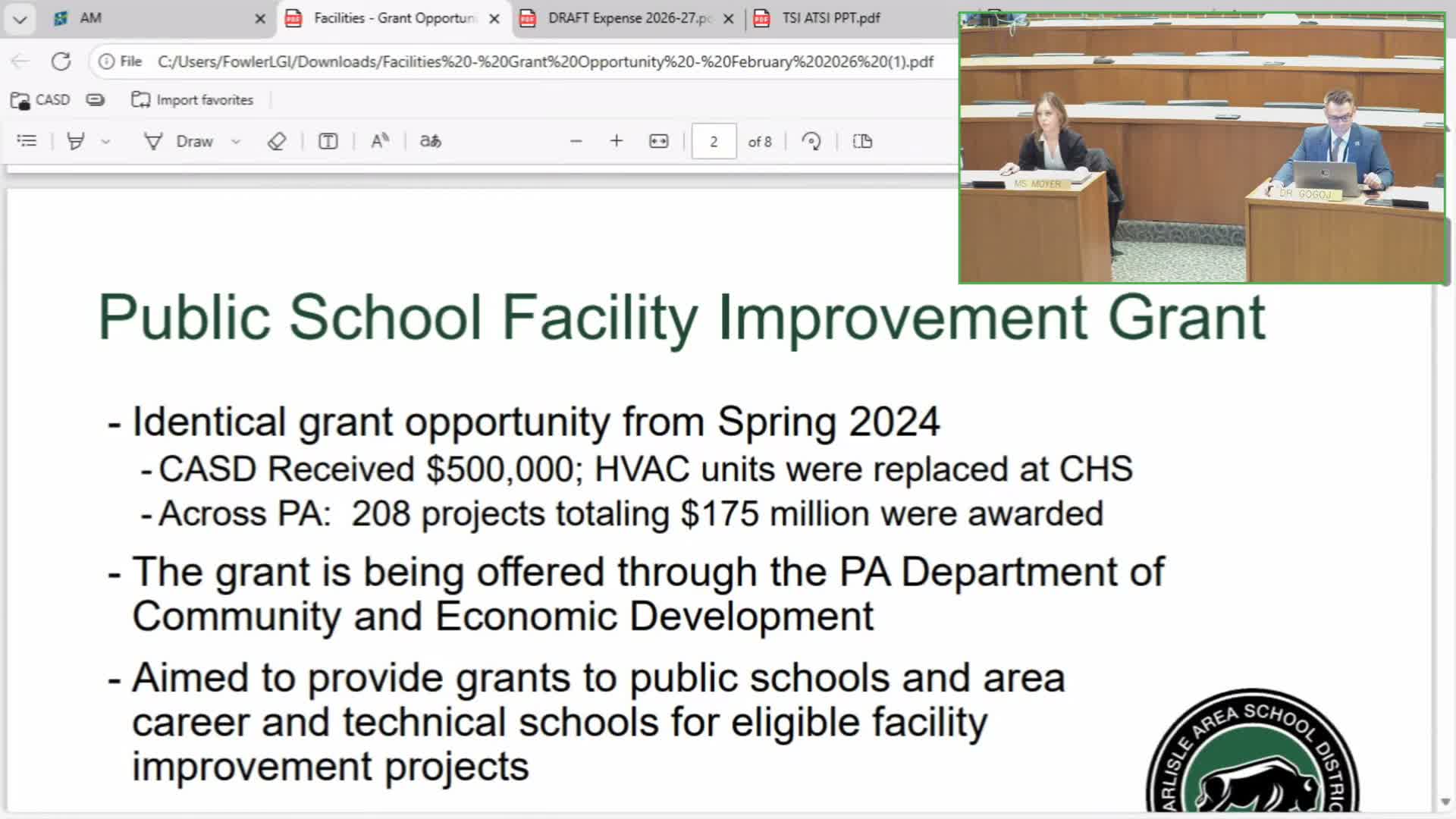Select the Erase tool
The width and height of the screenshot is (1456, 819).
[x=277, y=141]
